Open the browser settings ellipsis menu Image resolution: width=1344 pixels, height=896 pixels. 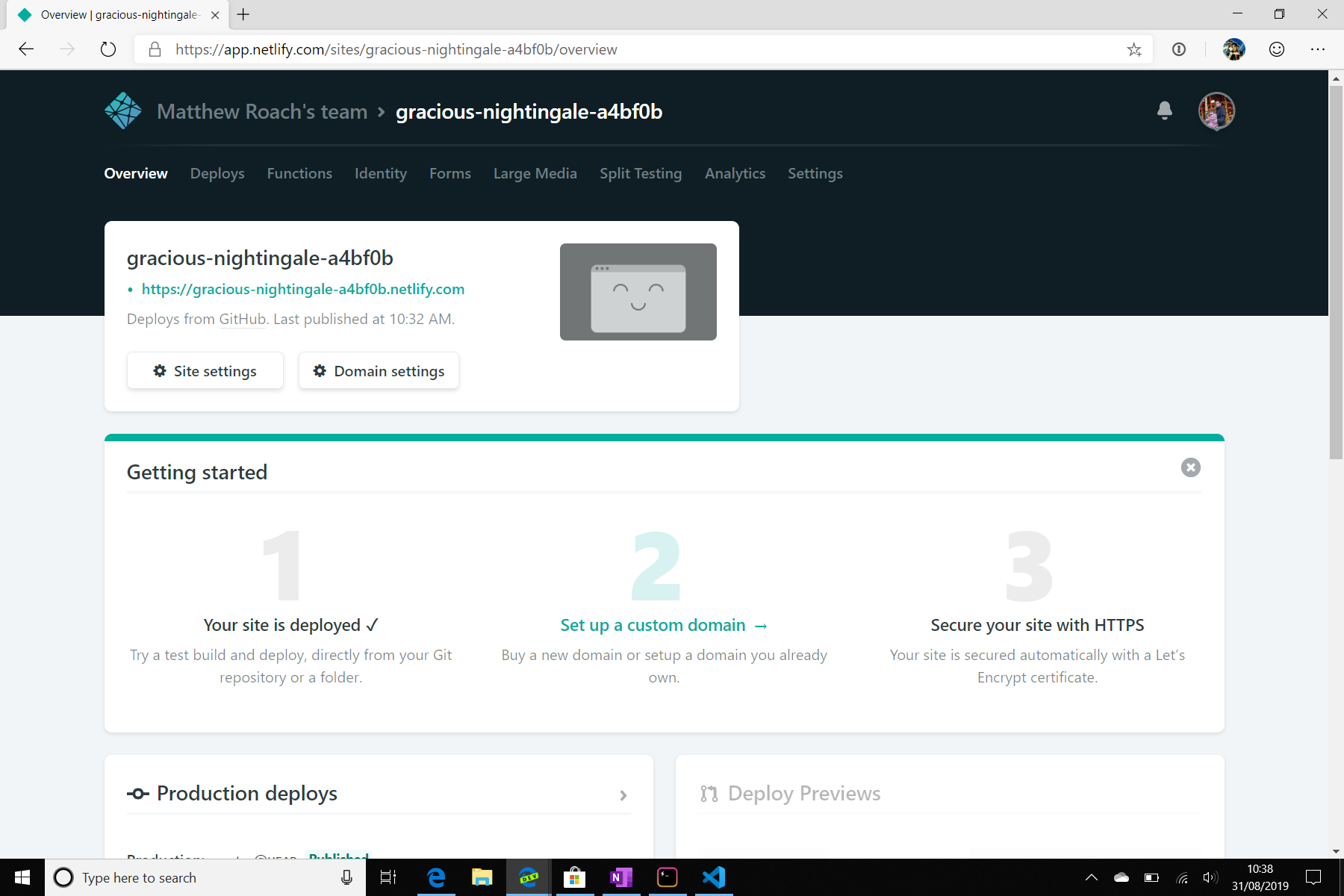1317,50
